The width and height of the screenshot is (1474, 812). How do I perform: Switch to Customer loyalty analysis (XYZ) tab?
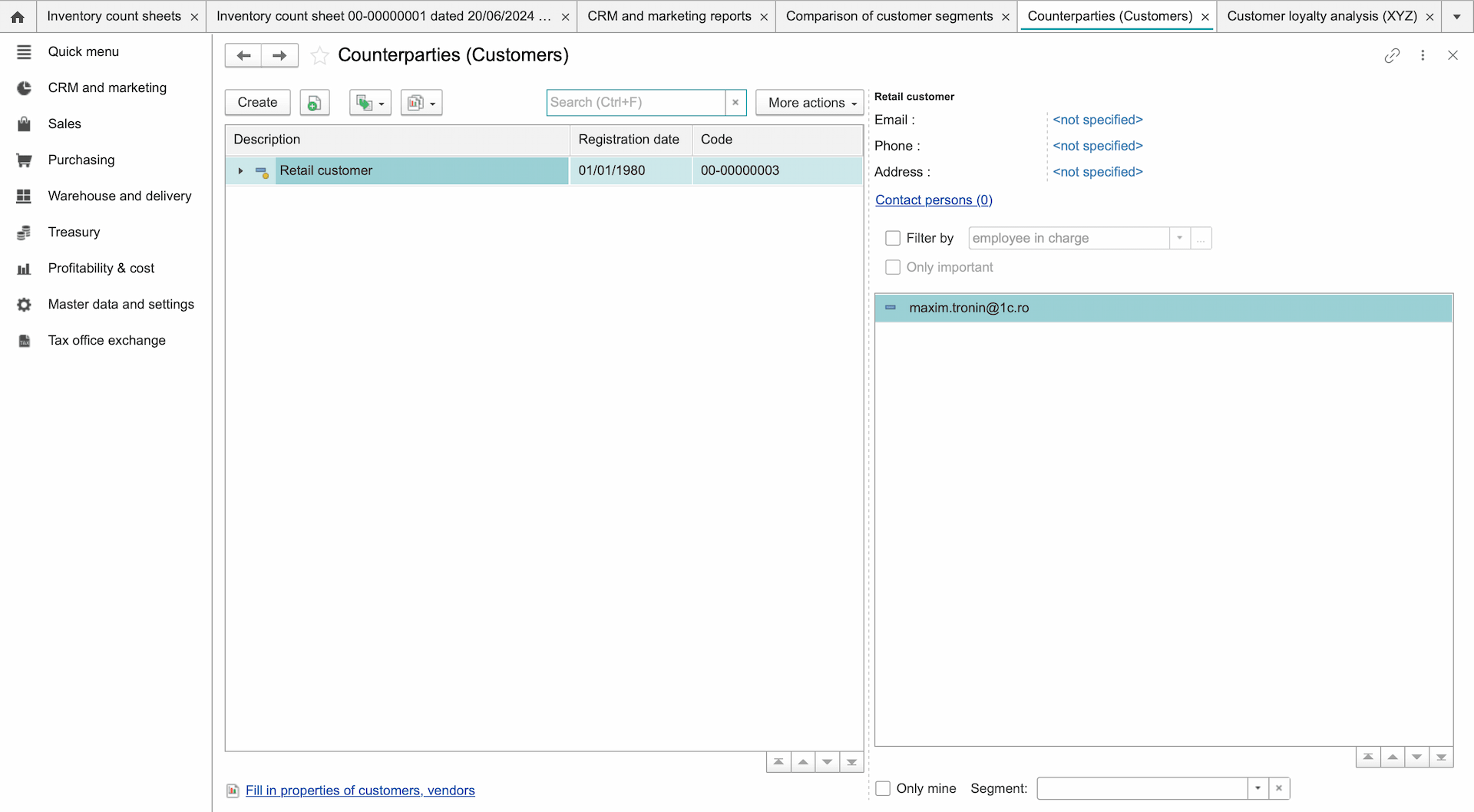point(1322,16)
